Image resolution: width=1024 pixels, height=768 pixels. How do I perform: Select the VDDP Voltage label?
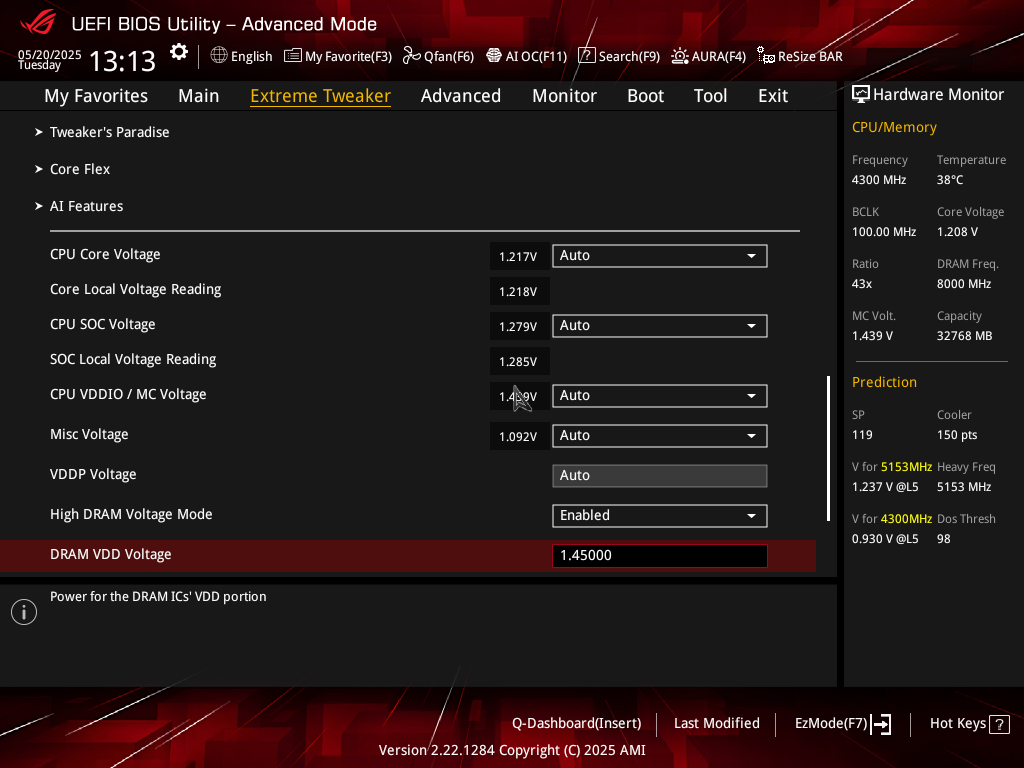pyautogui.click(x=93, y=475)
